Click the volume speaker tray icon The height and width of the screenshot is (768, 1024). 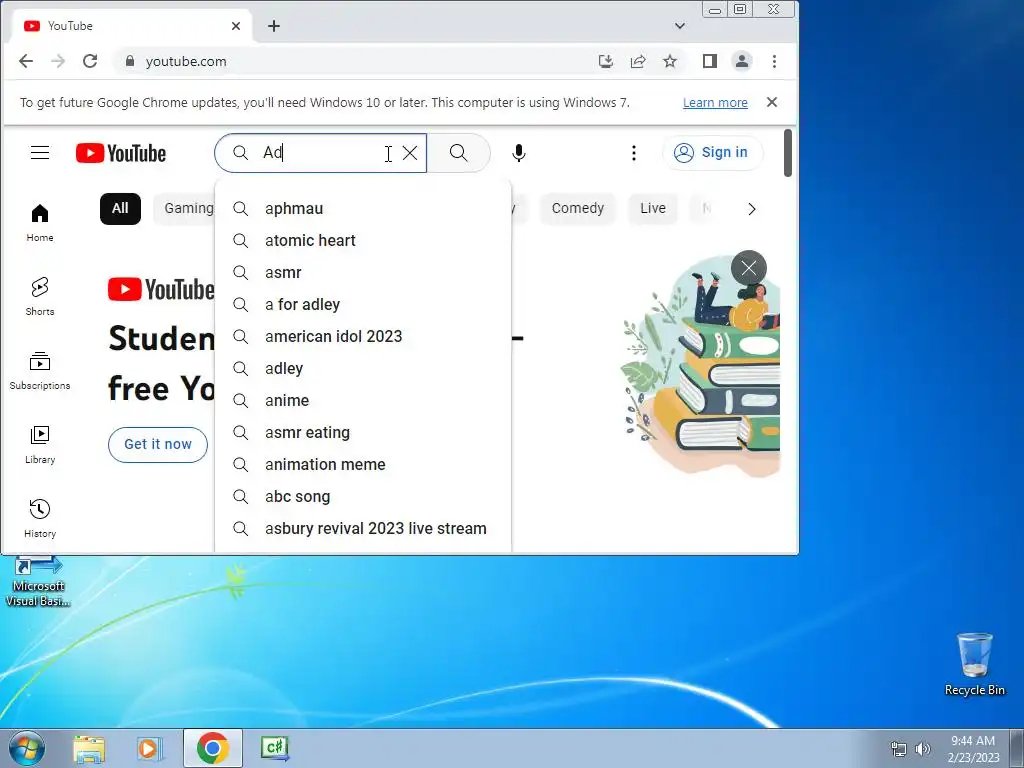(923, 748)
